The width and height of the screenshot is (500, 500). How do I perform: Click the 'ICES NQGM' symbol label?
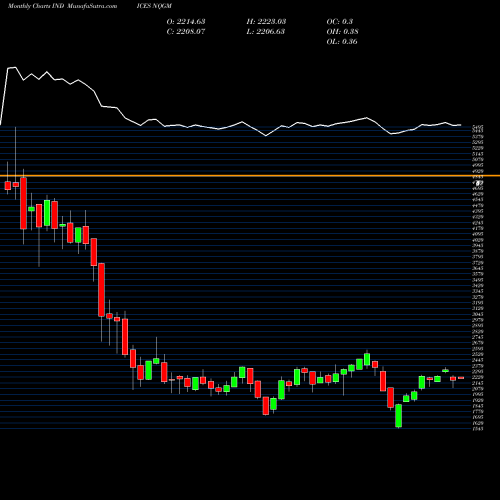click(x=154, y=6)
